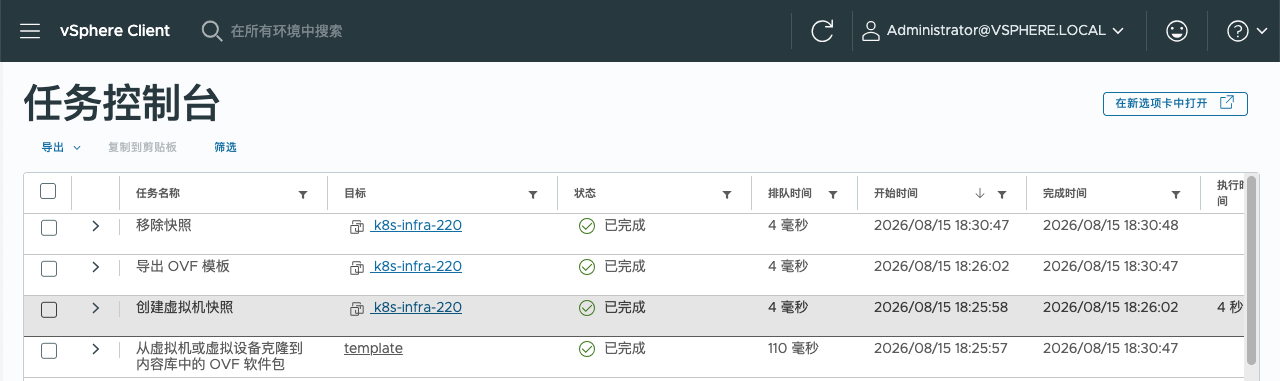Click the vertical table scrollbar

coord(1252,270)
